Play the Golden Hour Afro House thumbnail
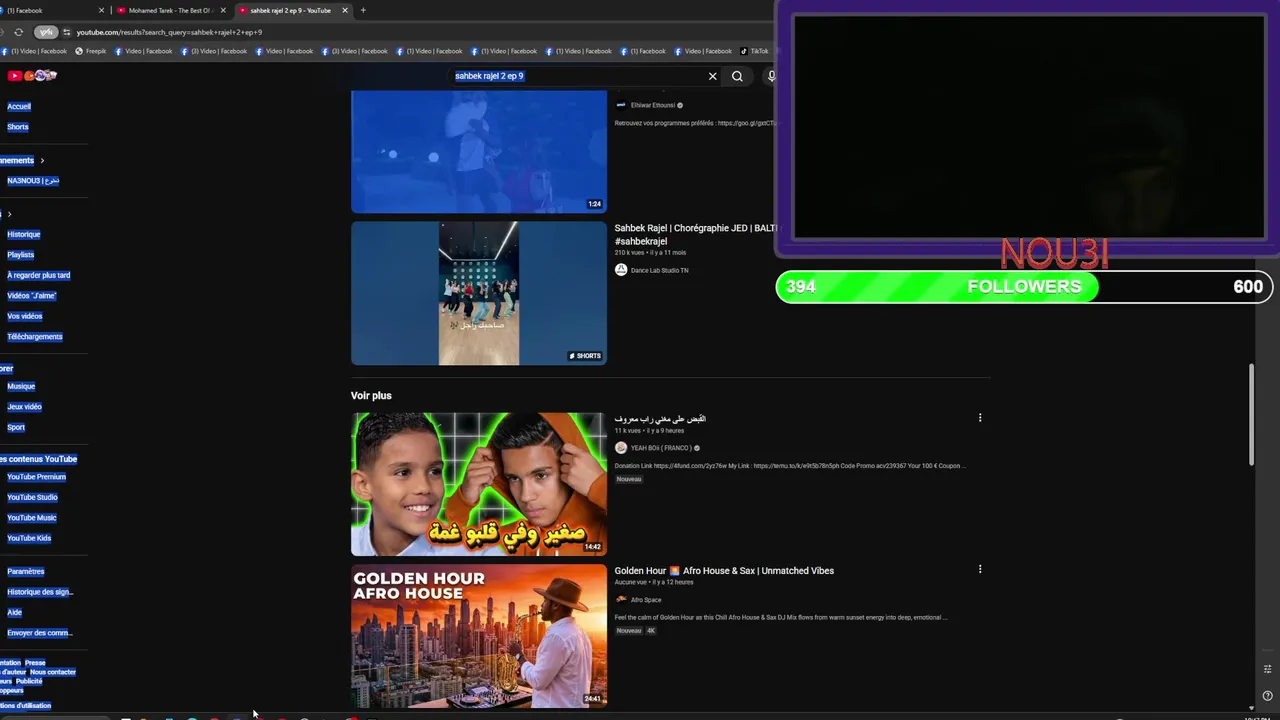 coord(479,636)
